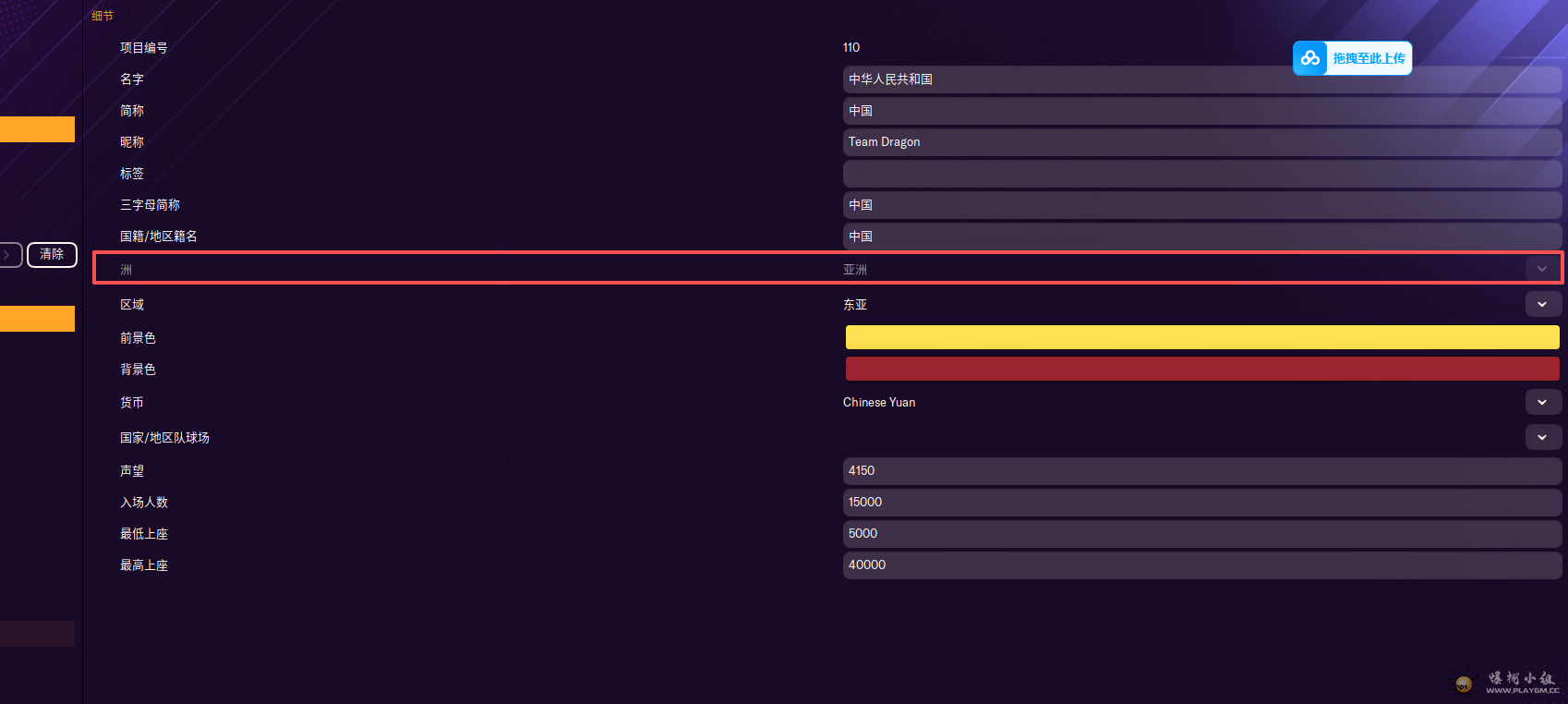The height and width of the screenshot is (704, 1568).
Task: Expand the 洲 continent dropdown
Action: pos(1541,269)
